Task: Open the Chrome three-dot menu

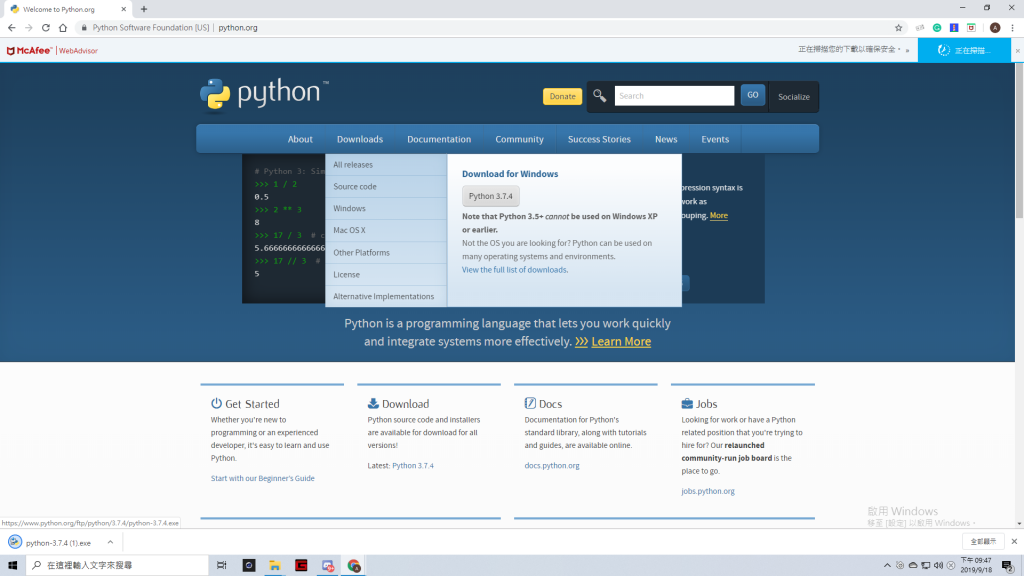Action: [1012, 27]
